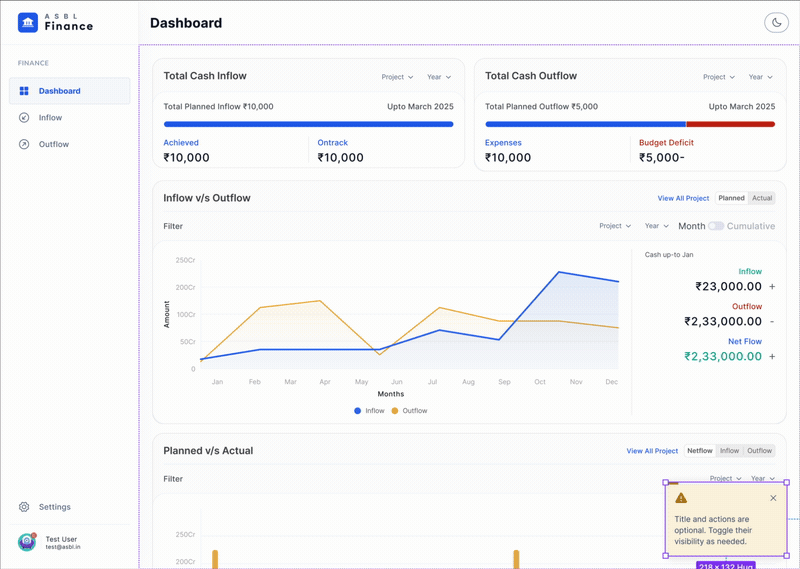The width and height of the screenshot is (800, 569).
Task: Click the Inflow arrow icon in sidebar
Action: pos(24,117)
